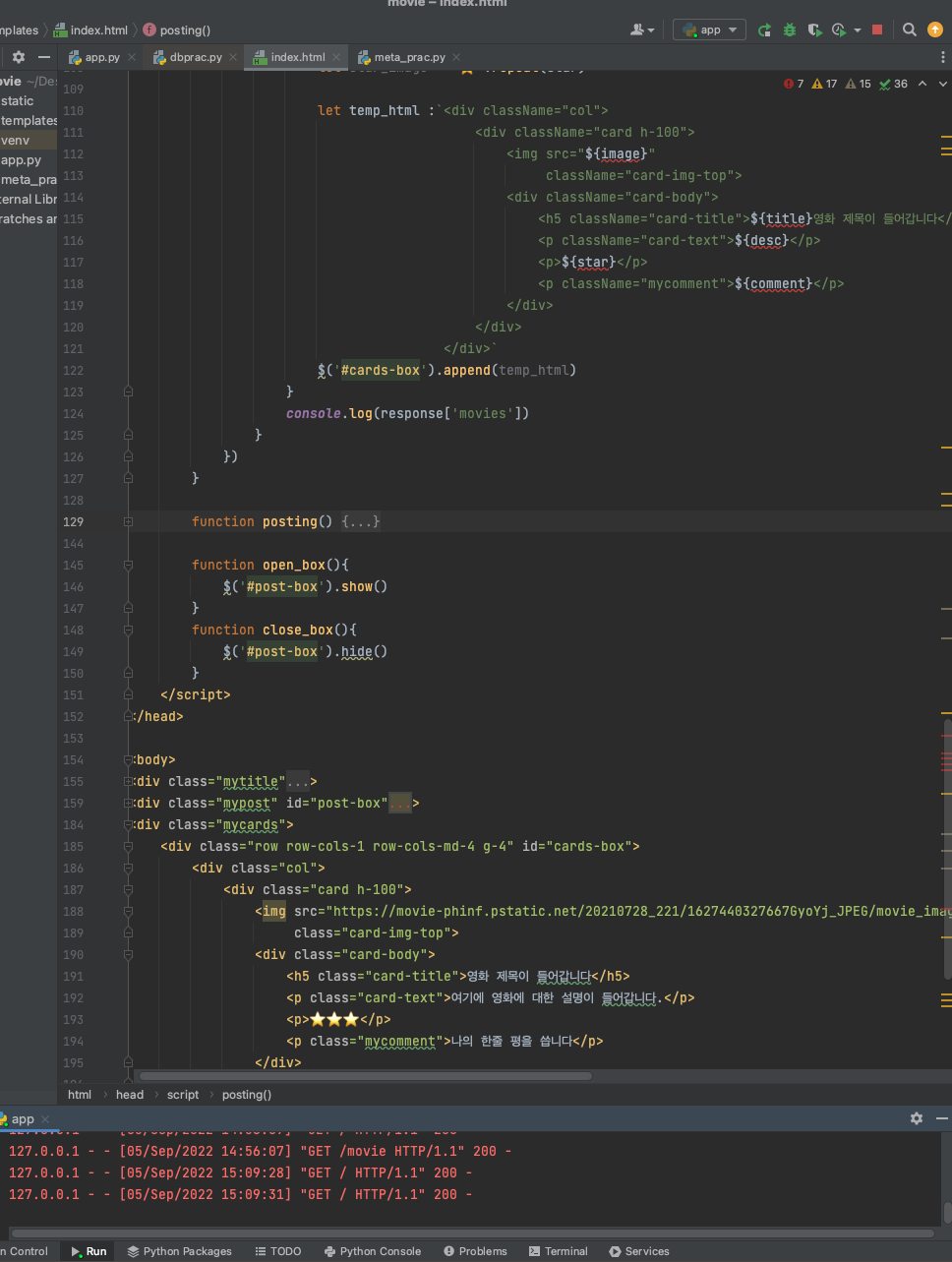
Task: Expand the folded posting() function gutter marker
Action: click(128, 521)
